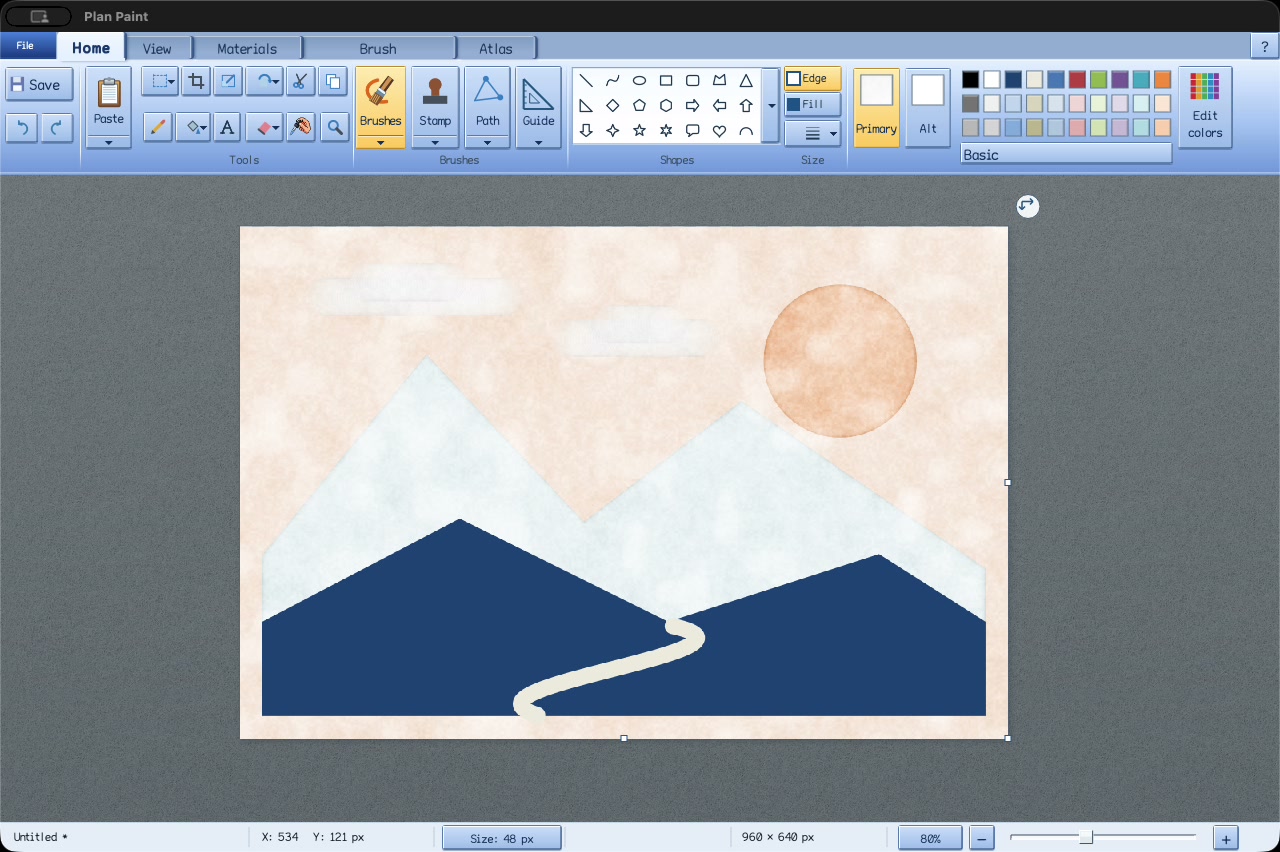Click the Redo arrow icon
The width and height of the screenshot is (1280, 852).
[57, 128]
